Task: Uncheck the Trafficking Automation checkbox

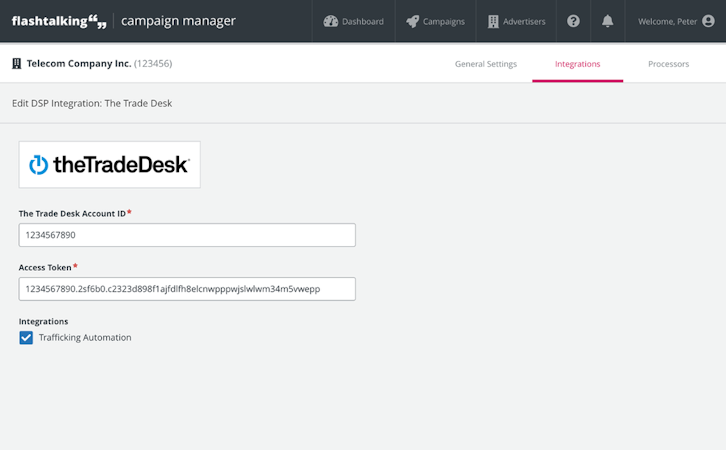Action: point(26,338)
